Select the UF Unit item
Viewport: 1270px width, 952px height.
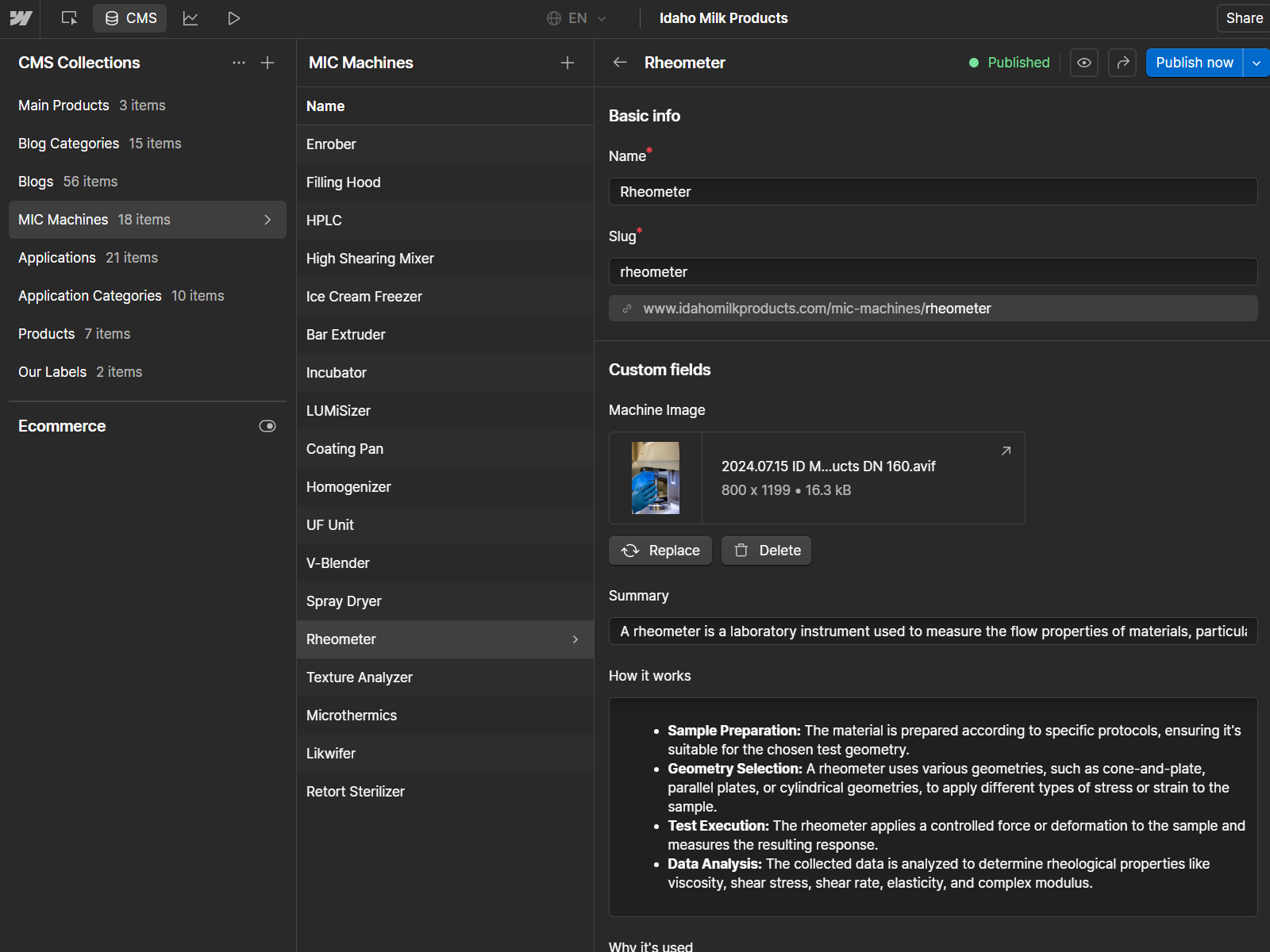[445, 525]
